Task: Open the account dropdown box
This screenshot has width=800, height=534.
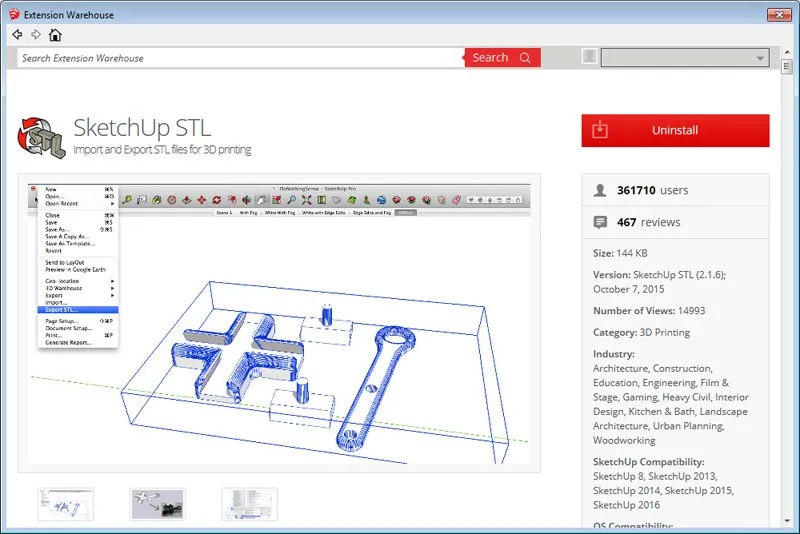Action: point(685,58)
